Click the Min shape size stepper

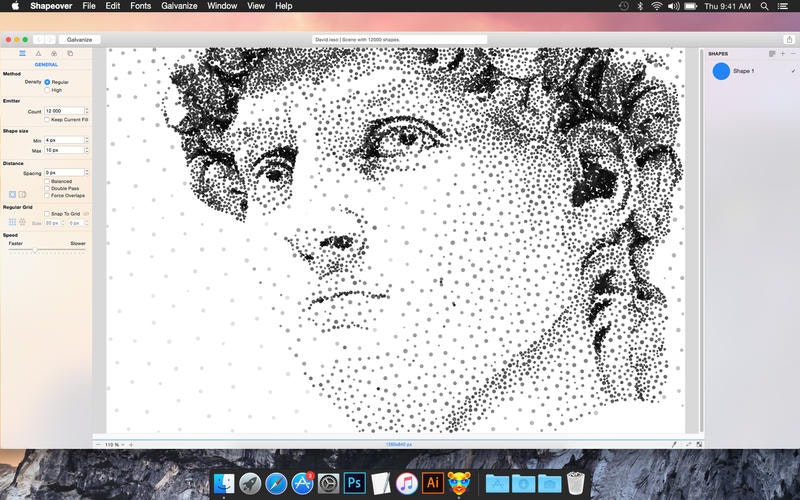(x=87, y=140)
